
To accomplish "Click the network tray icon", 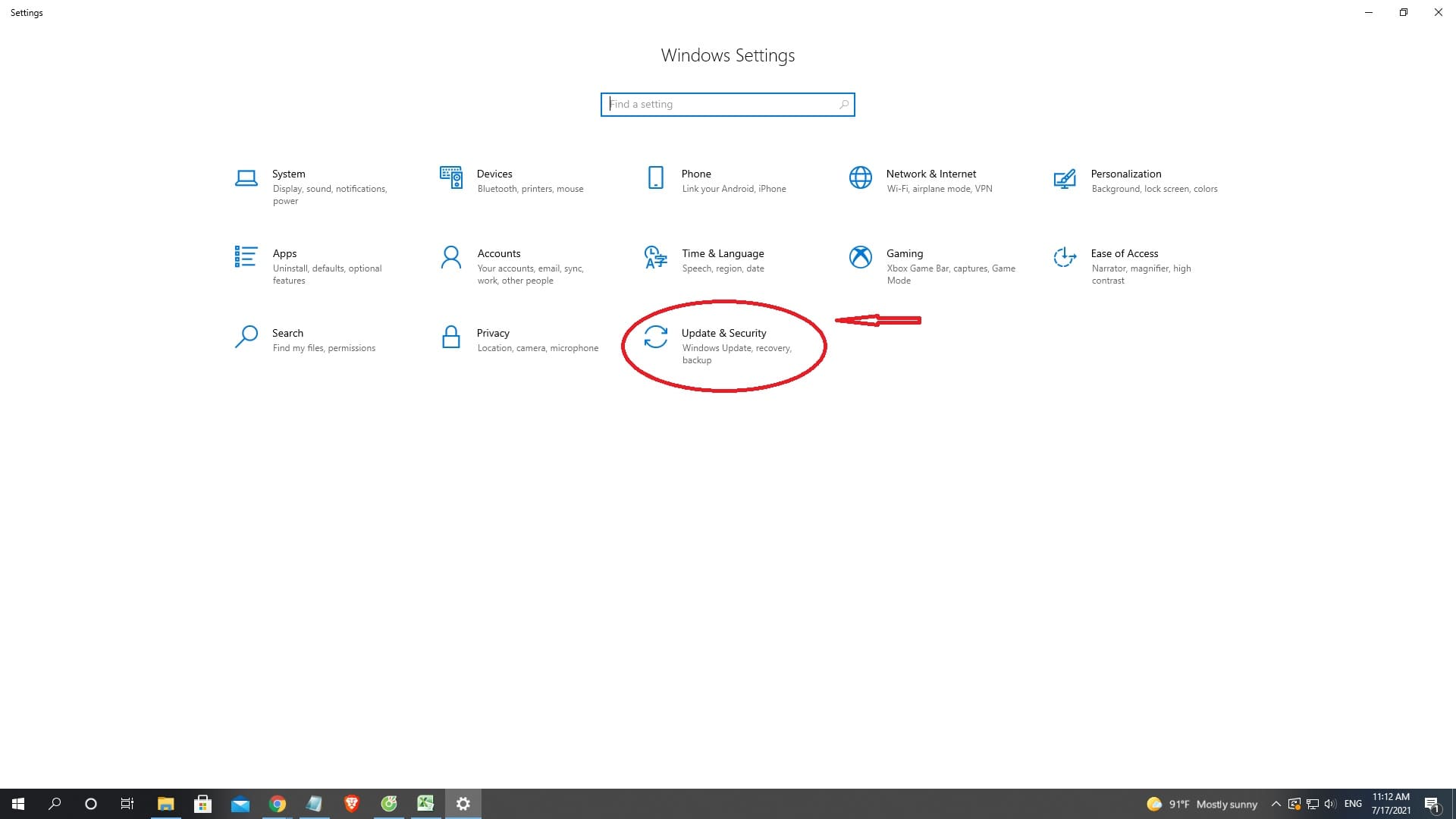I will click(1313, 804).
